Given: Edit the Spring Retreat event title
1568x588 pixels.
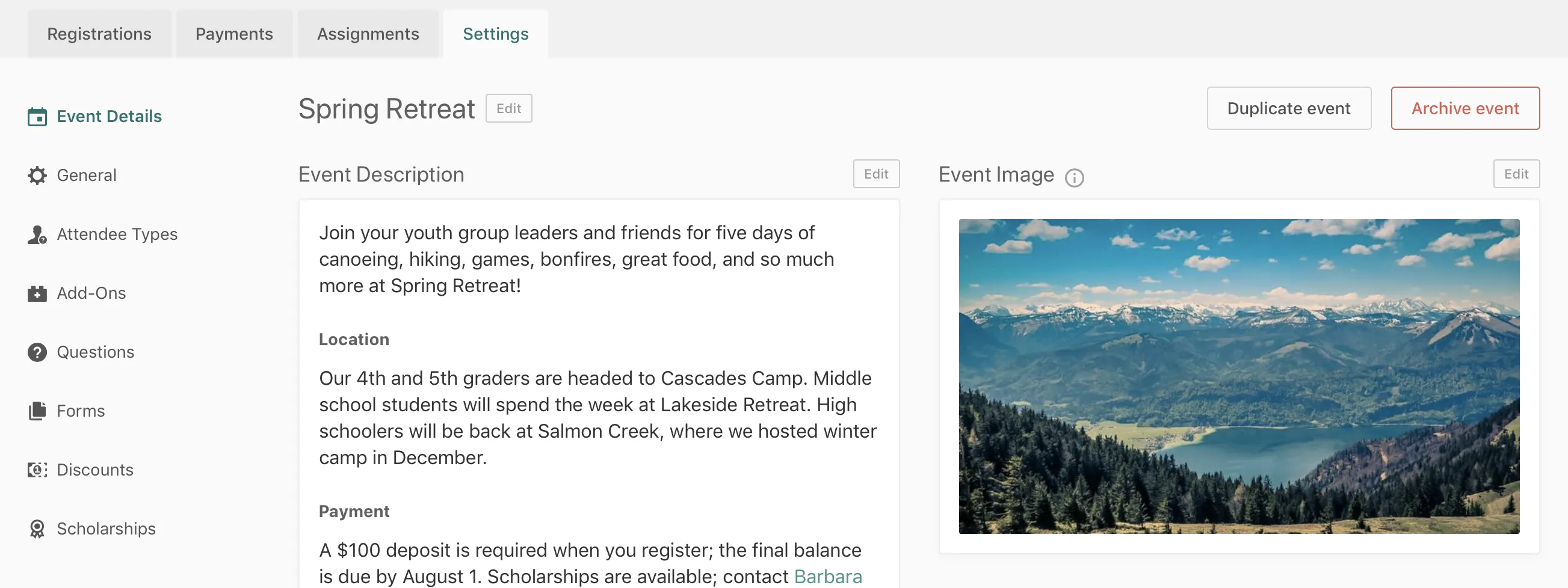Looking at the screenshot, I should click(509, 108).
